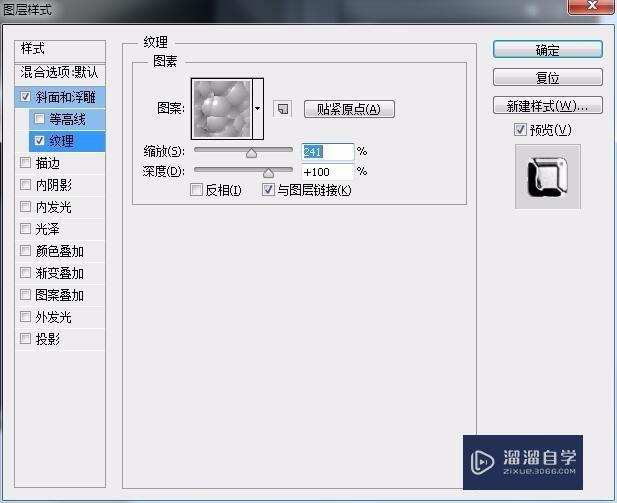This screenshot has width=617, height=503.
Task: Enable the 内发光 inner glow checkbox
Action: point(26,207)
